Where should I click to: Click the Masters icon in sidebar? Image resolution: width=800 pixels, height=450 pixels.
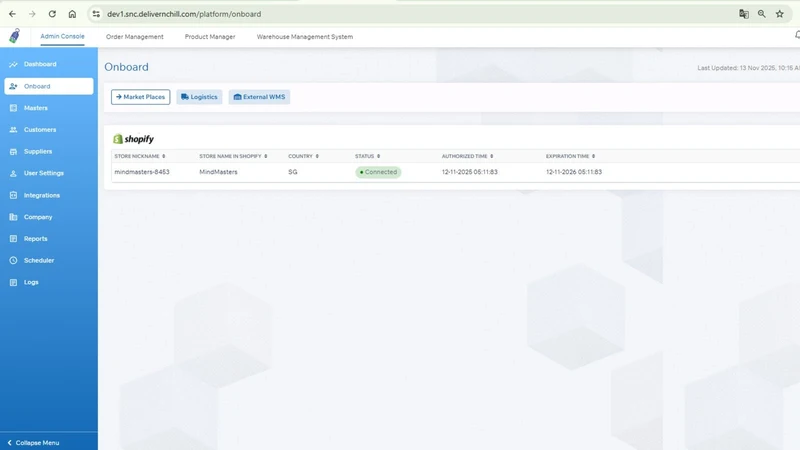point(13,108)
